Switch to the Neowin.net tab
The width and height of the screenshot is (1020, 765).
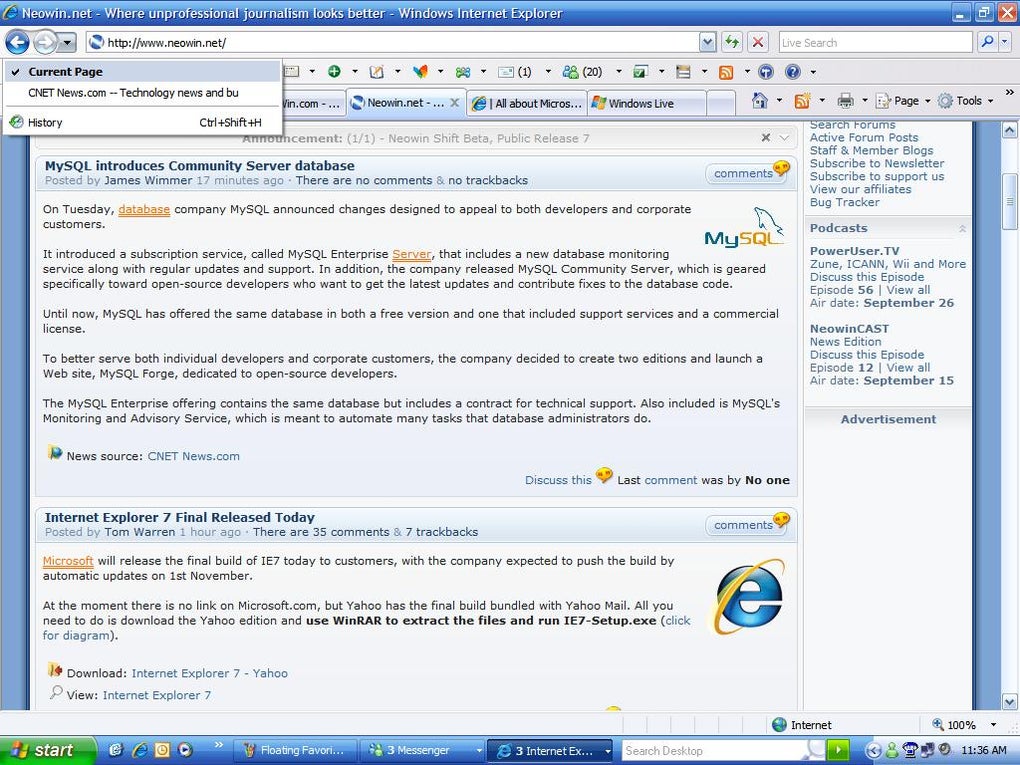[398, 103]
